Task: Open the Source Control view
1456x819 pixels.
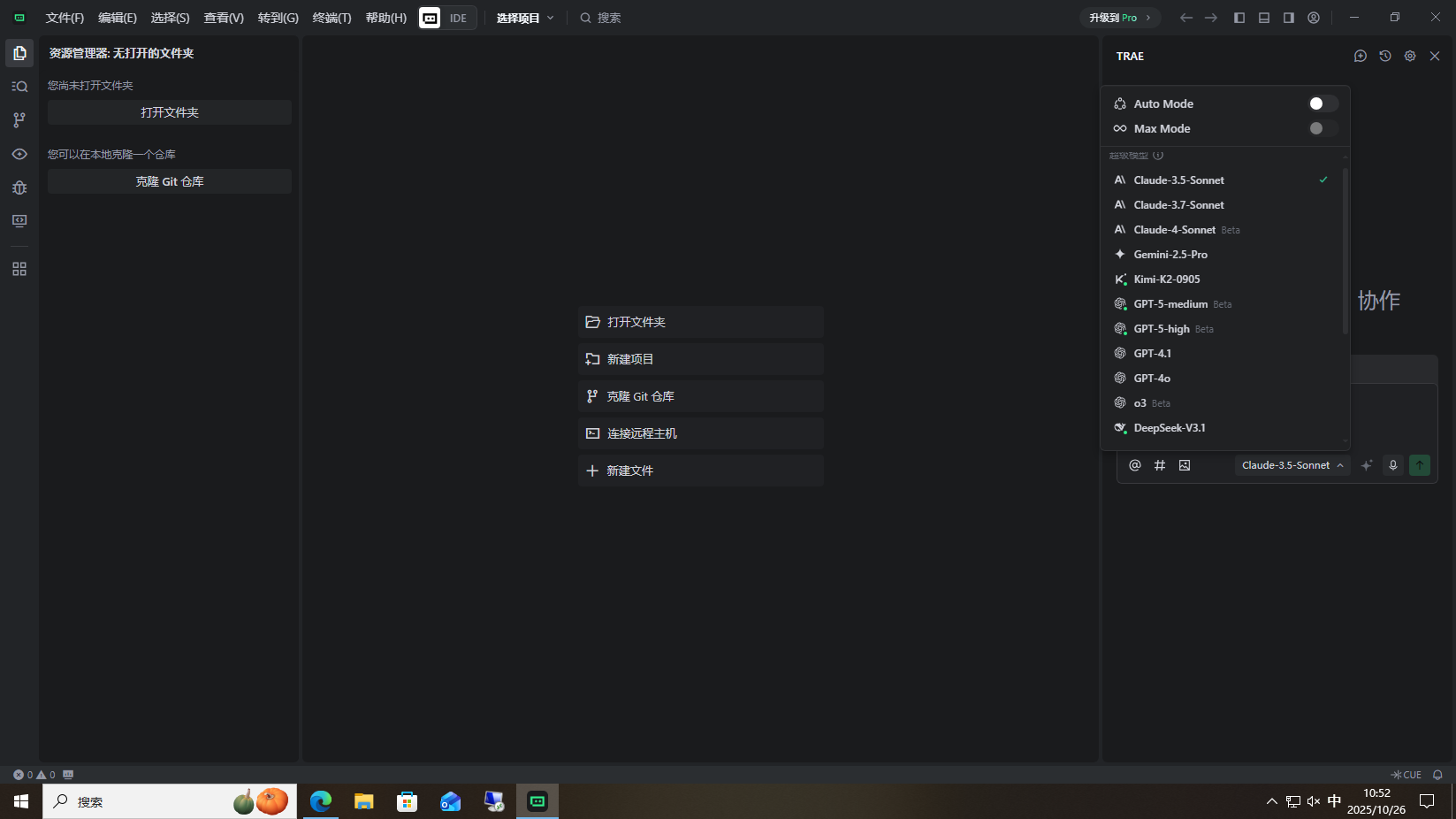Action: coord(19,119)
